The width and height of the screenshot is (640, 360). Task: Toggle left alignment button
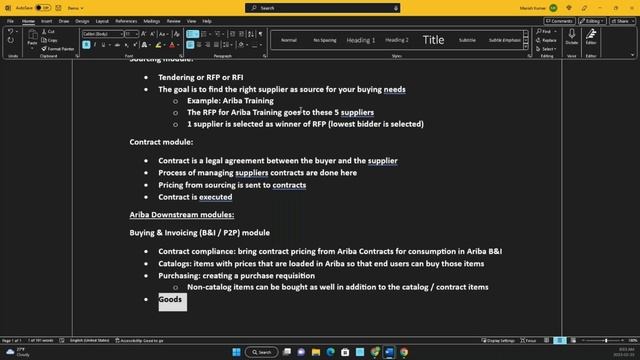[190, 45]
